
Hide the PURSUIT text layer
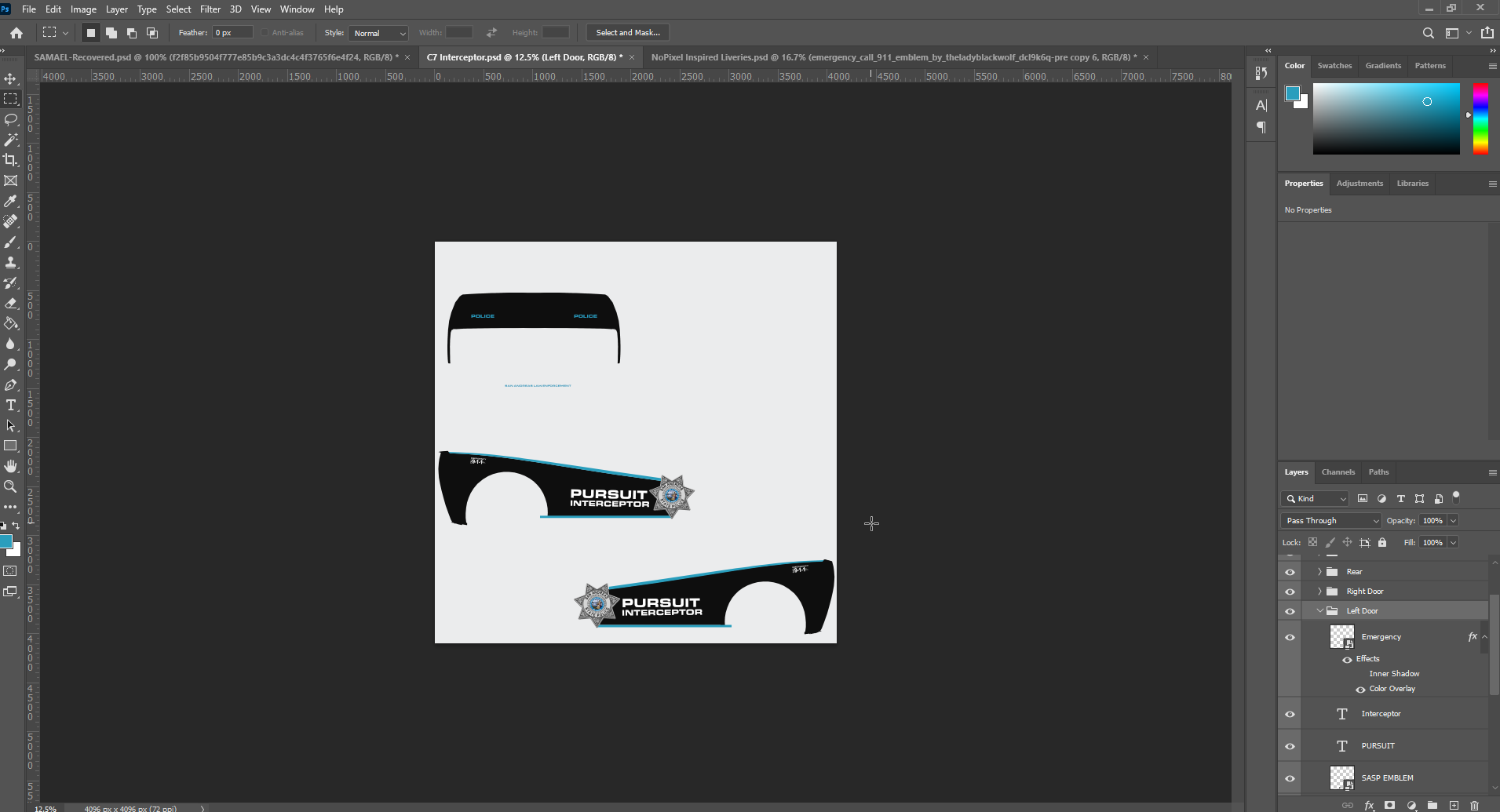click(x=1290, y=746)
